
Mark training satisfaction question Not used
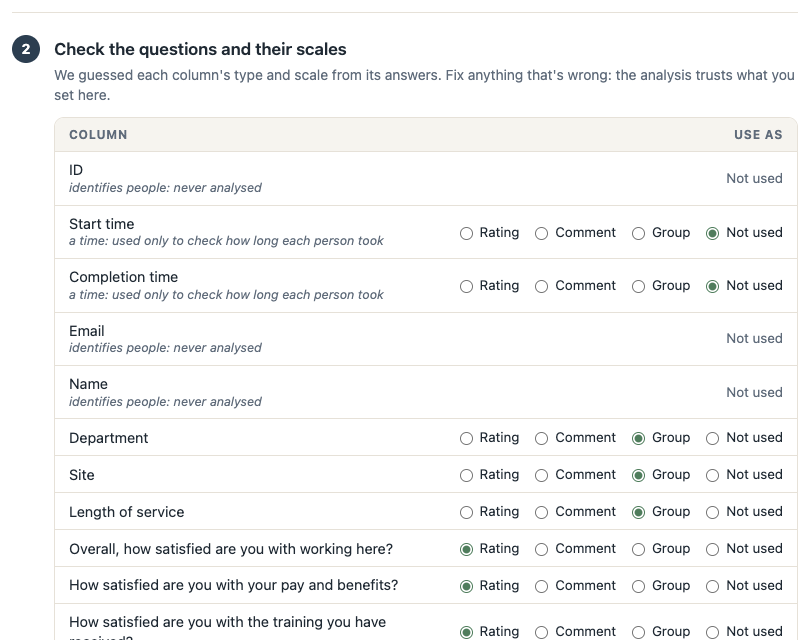click(712, 632)
